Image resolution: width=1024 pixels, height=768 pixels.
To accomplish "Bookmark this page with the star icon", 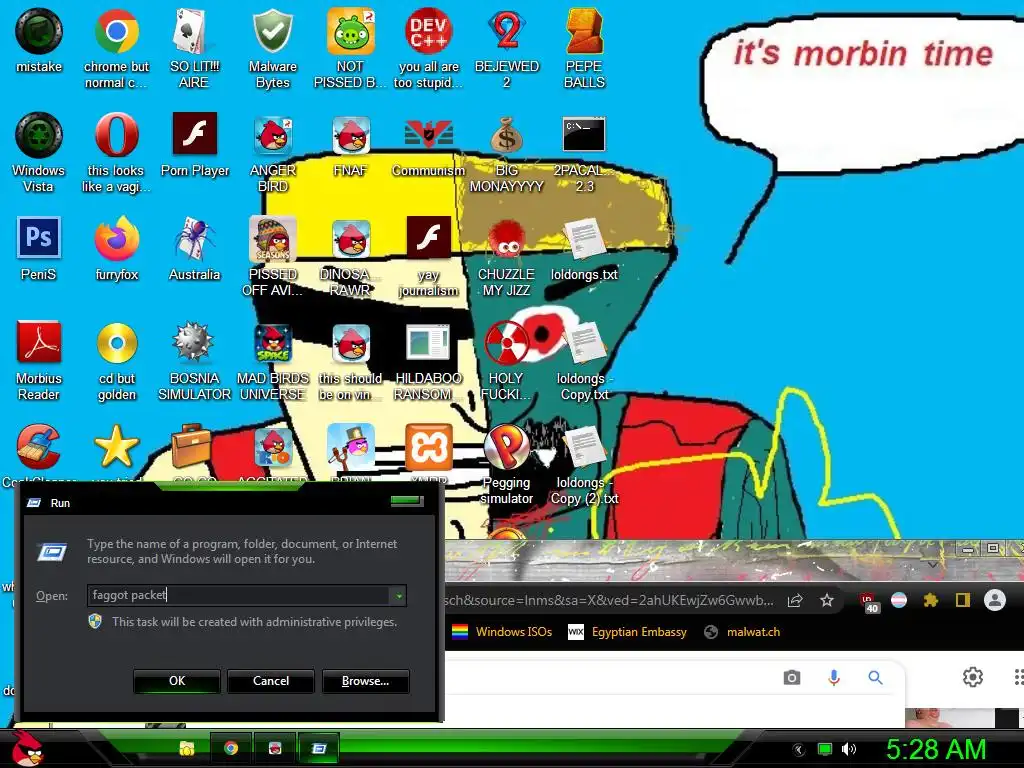I will point(827,600).
